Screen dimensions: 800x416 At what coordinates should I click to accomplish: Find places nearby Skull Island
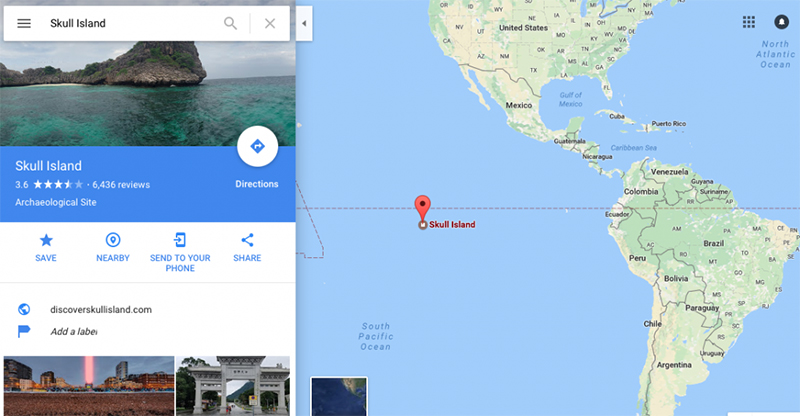pos(113,248)
